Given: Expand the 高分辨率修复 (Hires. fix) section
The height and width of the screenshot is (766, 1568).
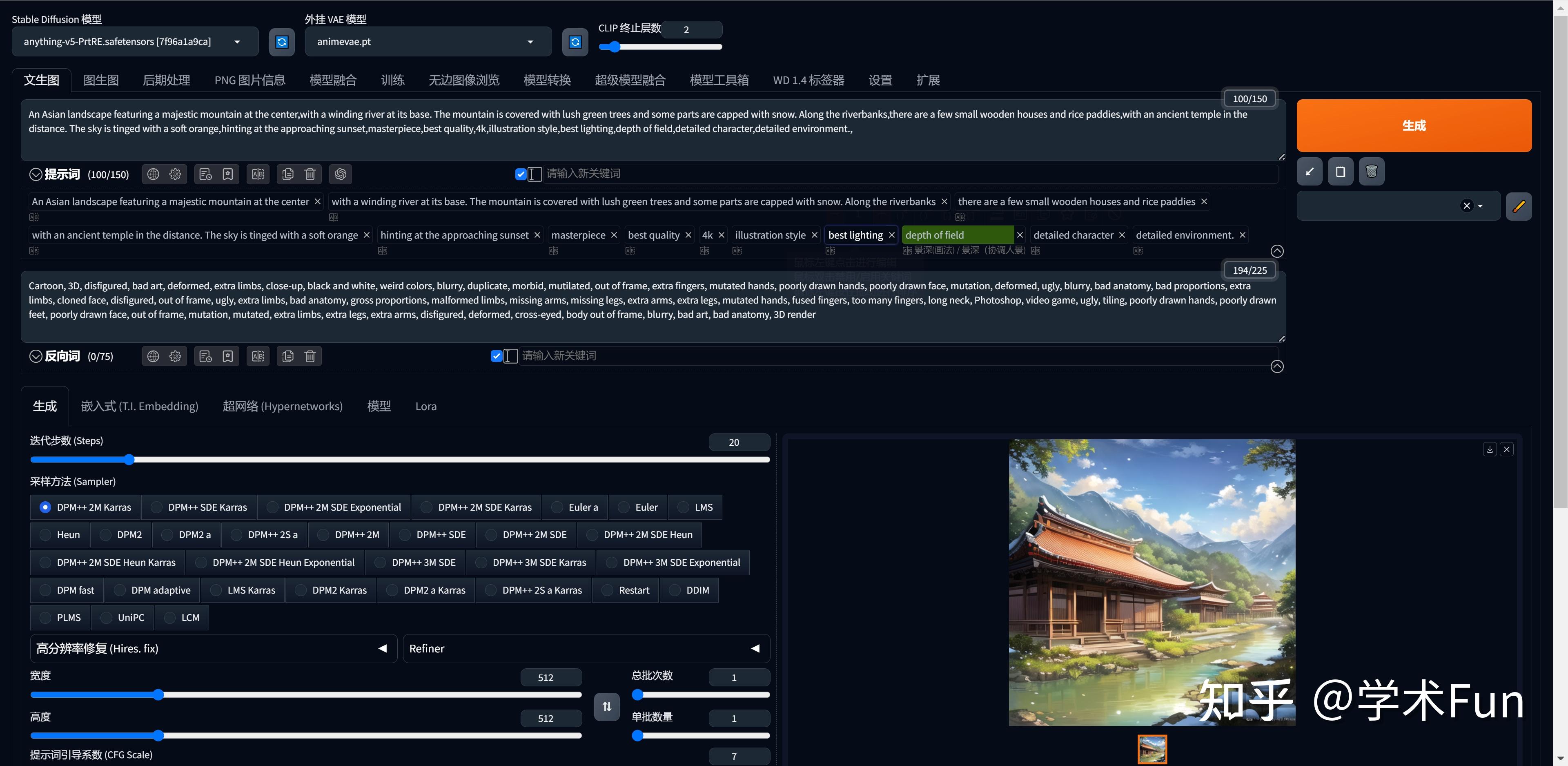Looking at the screenshot, I should pos(213,648).
